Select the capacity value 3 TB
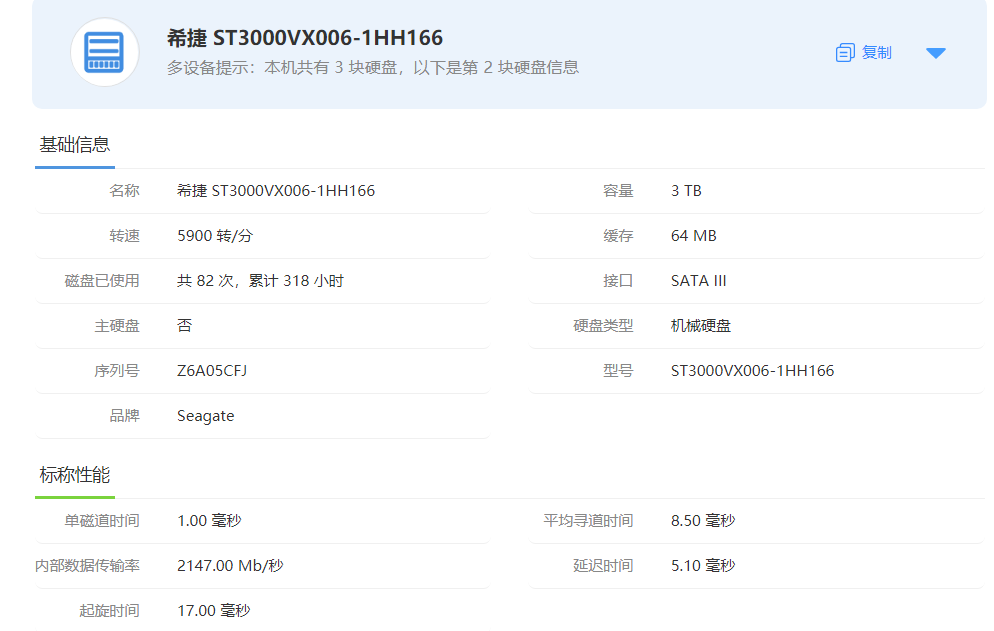Screen dimensions: 994x631 [686, 191]
